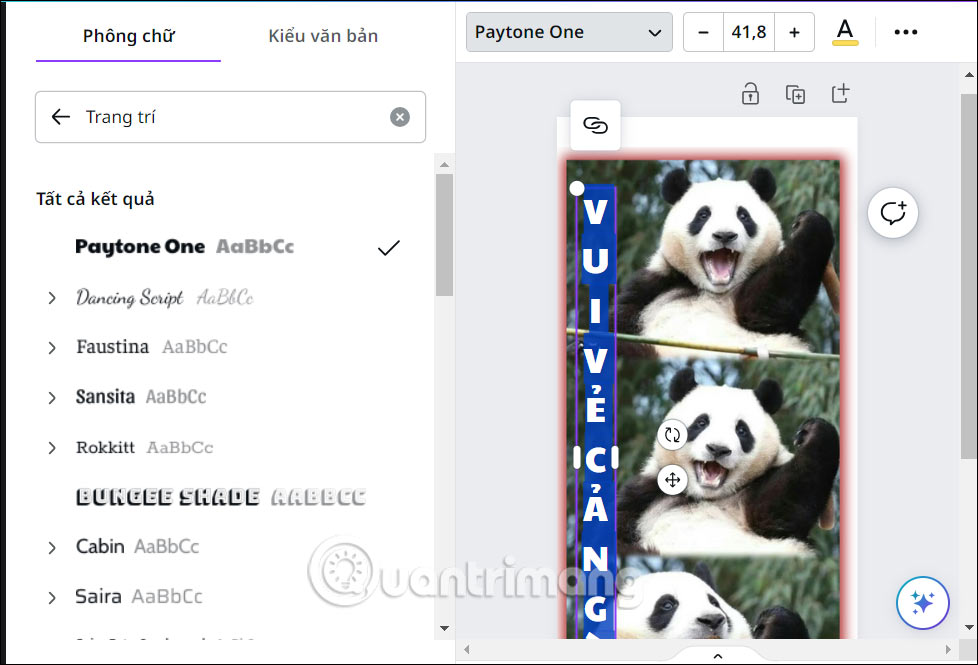This screenshot has height=665, width=978.
Task: Expand the Rokkitt font family
Action: tap(52, 447)
